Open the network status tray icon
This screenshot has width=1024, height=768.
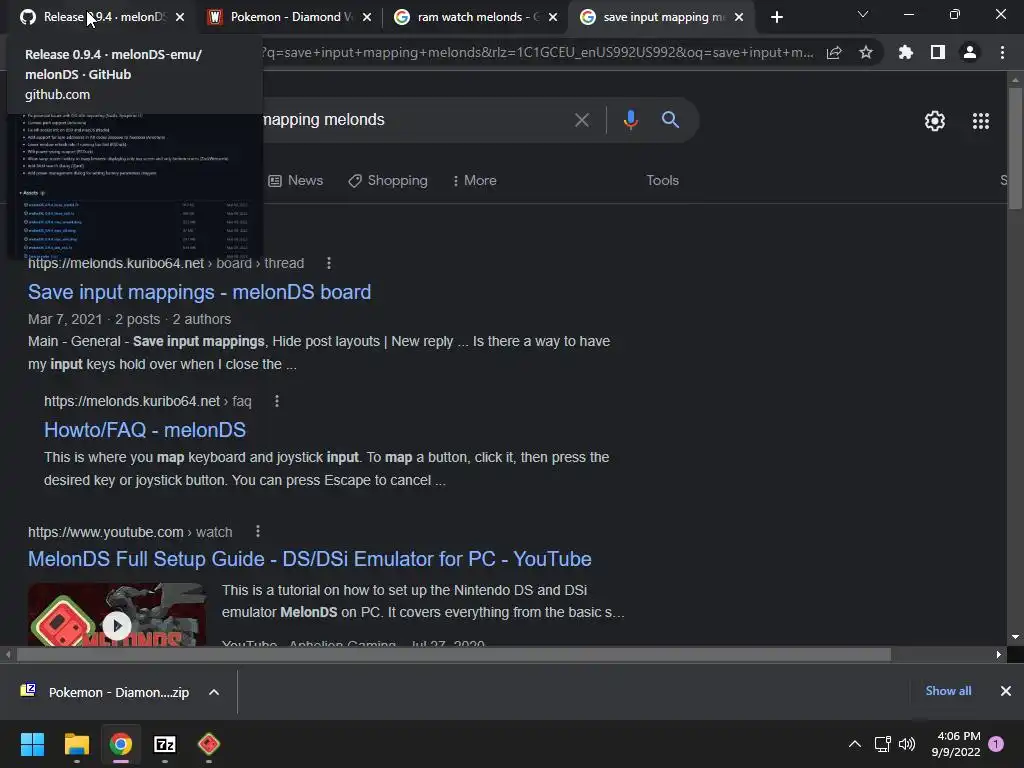point(882,744)
